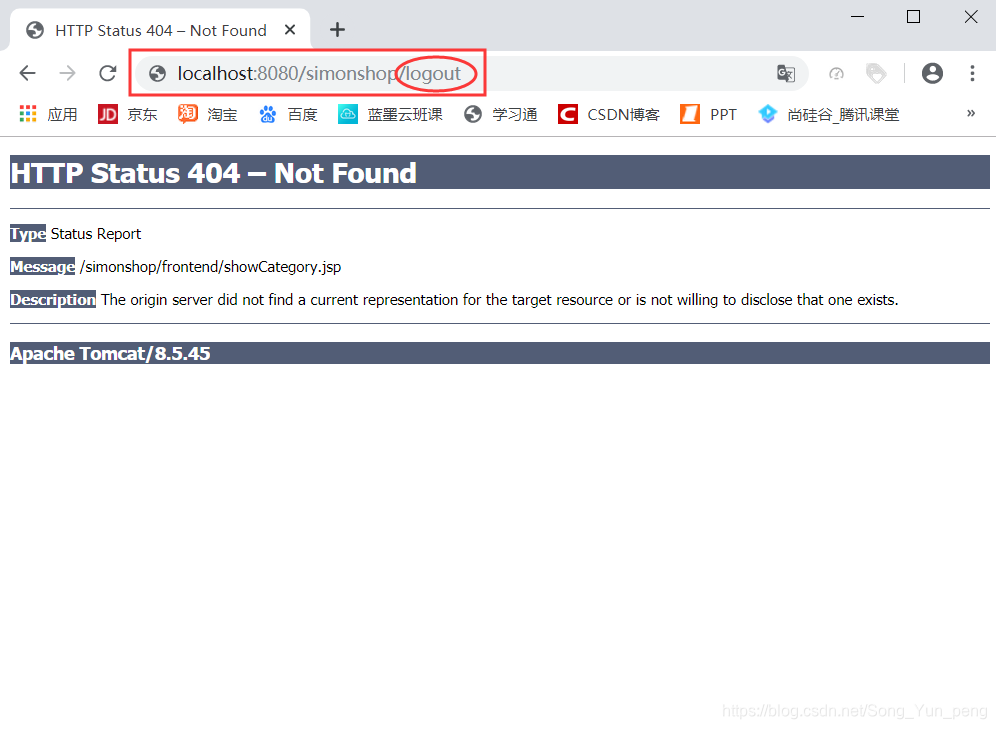Open the PPT bookmark

click(708, 114)
